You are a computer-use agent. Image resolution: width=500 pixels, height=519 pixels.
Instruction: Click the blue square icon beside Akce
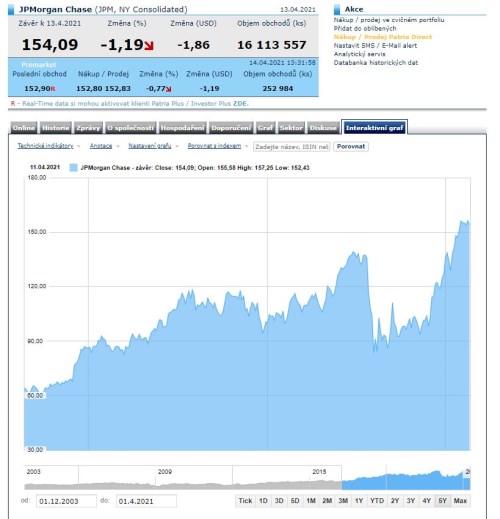(x=337, y=9)
